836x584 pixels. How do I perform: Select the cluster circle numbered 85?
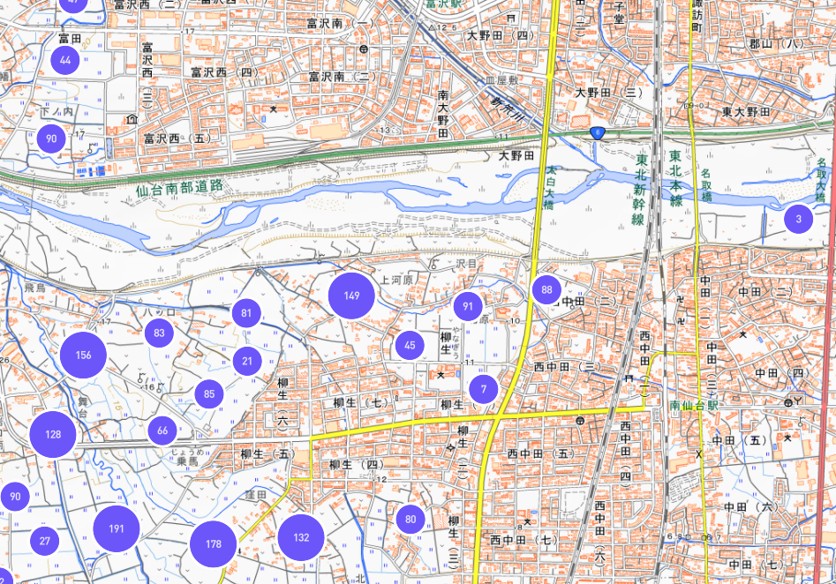pos(209,394)
